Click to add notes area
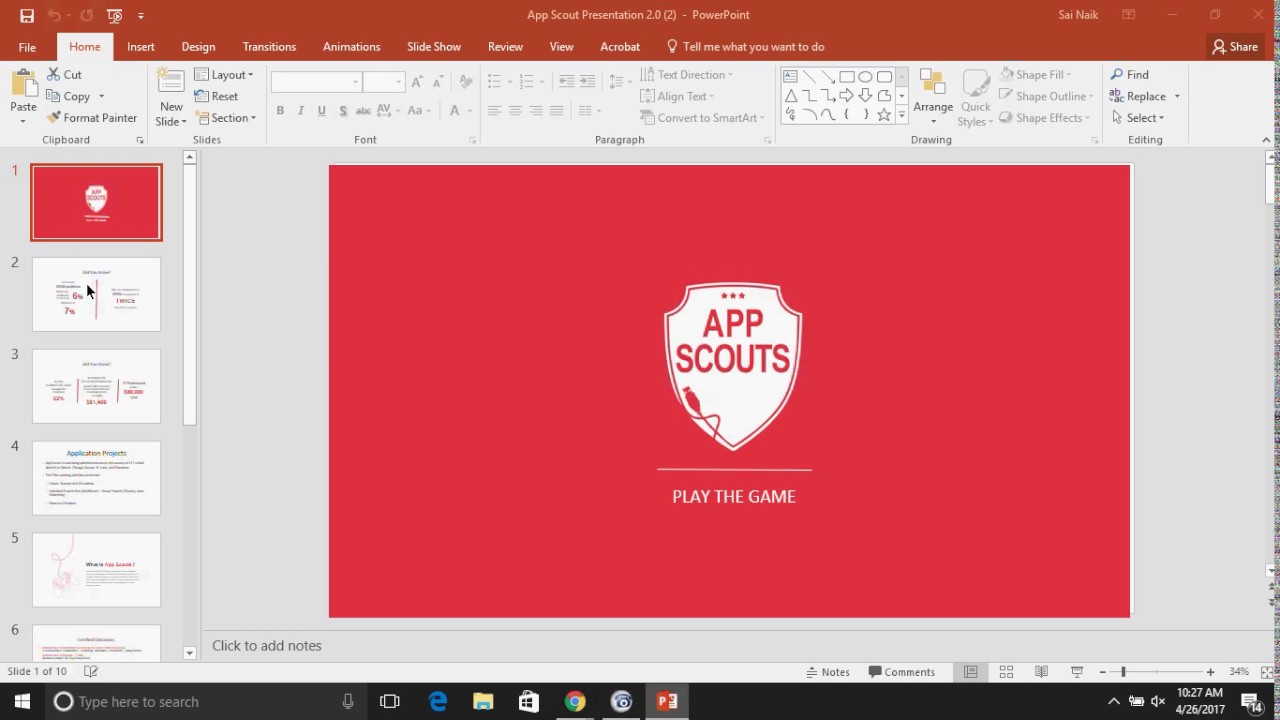This screenshot has height=720, width=1280. pos(267,646)
